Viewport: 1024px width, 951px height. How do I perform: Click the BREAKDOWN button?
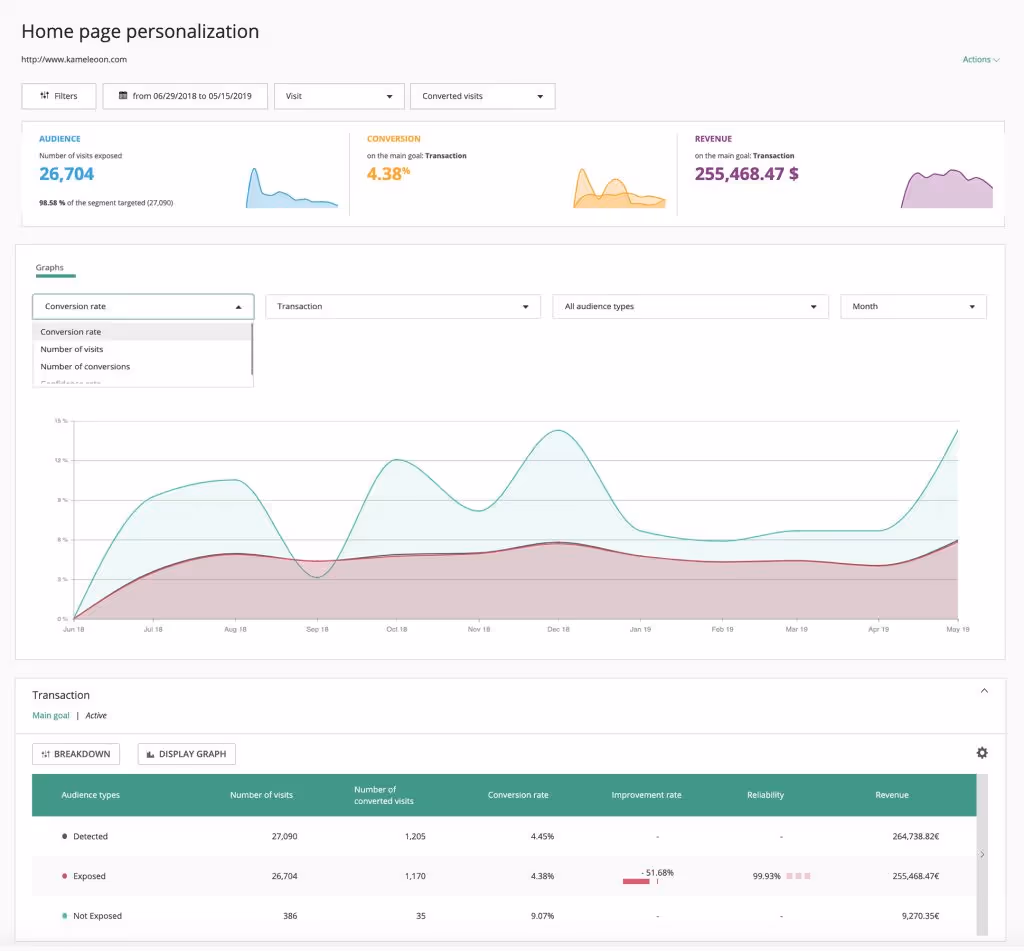pos(76,754)
